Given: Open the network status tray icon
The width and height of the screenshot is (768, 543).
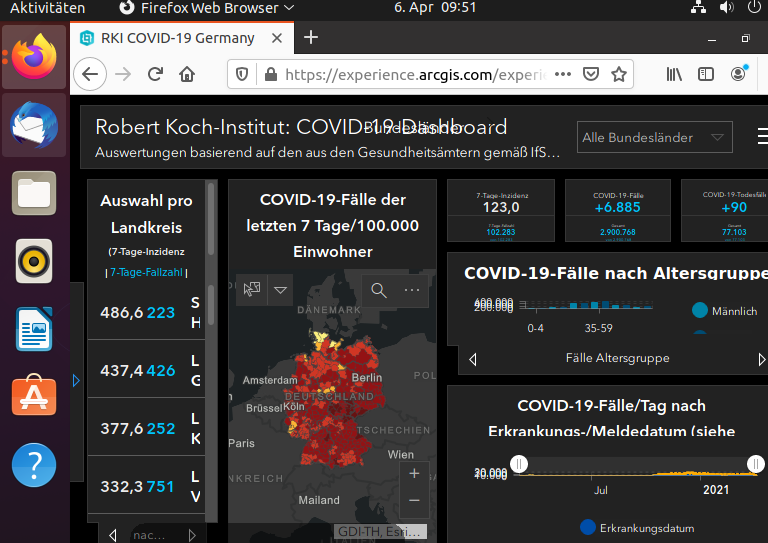Looking at the screenshot, I should 698,7.
